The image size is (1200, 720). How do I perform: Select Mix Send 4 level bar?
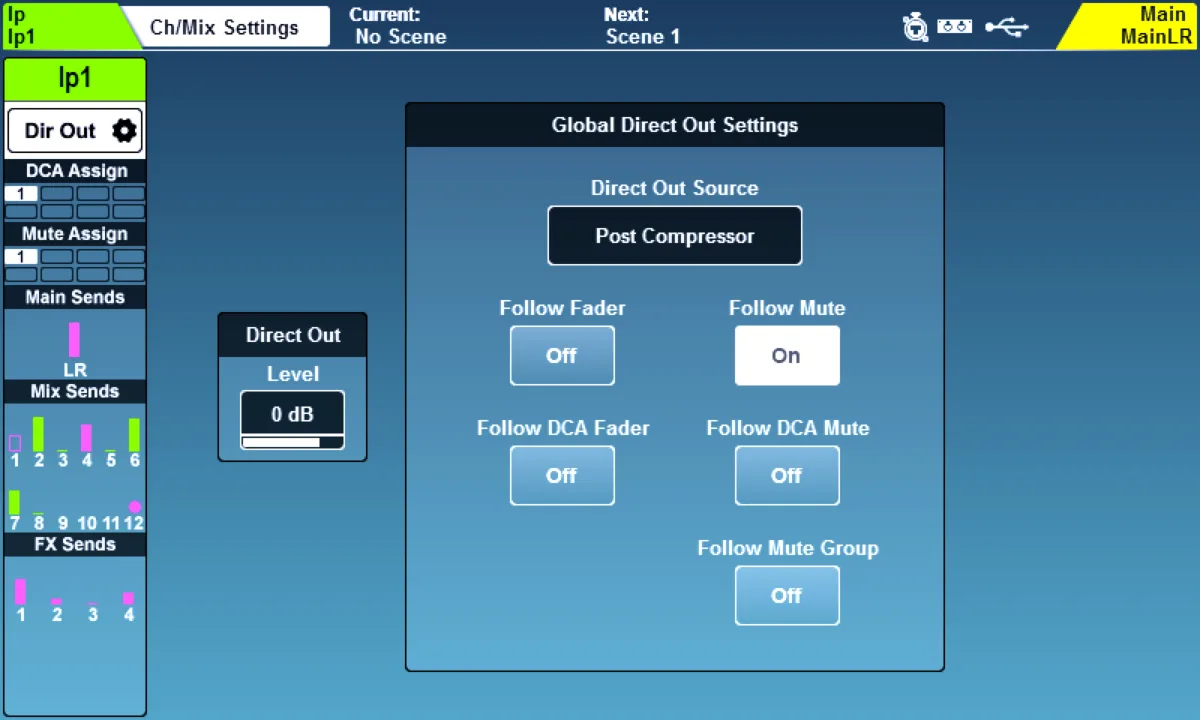86,438
